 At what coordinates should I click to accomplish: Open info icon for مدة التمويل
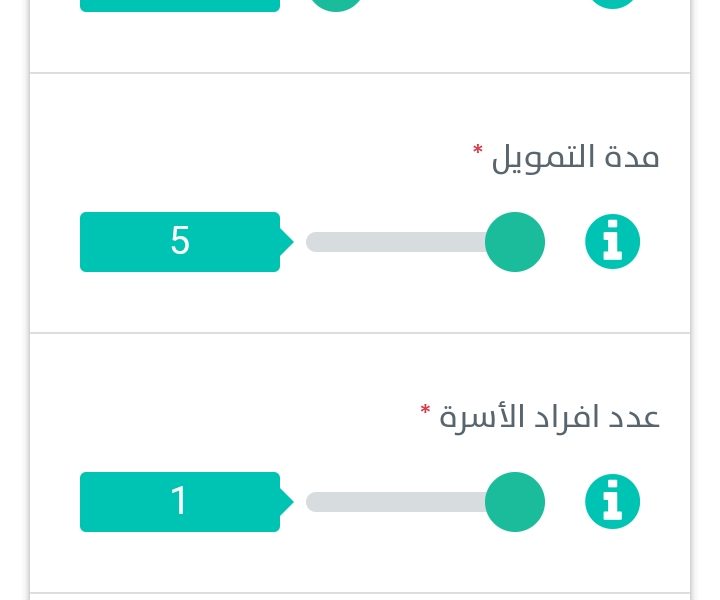612,241
